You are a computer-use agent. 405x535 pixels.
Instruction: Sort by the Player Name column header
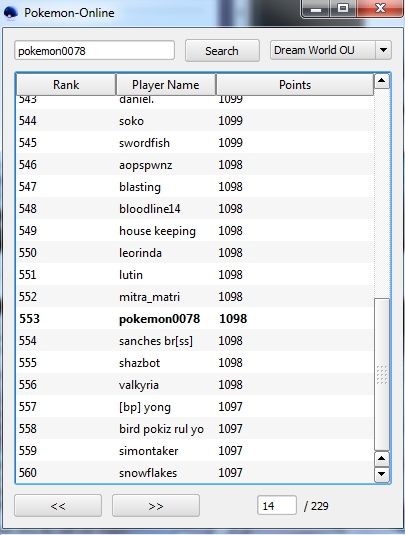pyautogui.click(x=166, y=85)
